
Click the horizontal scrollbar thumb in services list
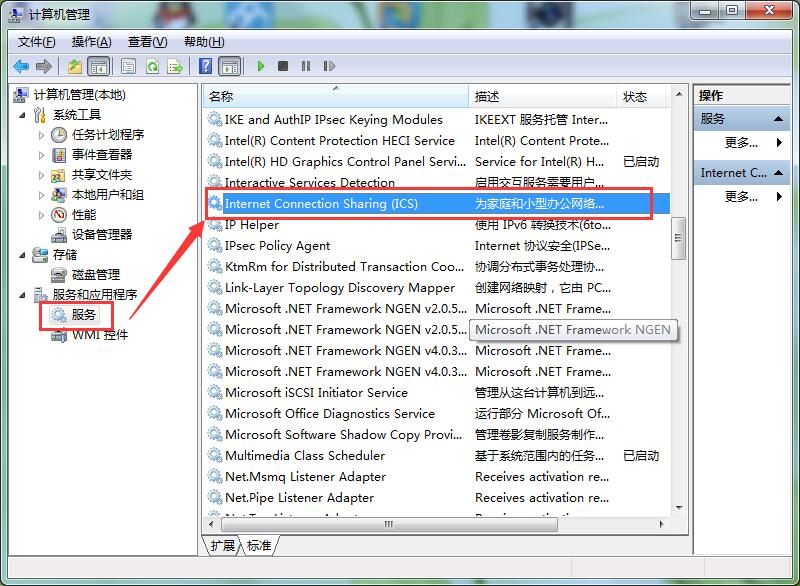point(388,524)
